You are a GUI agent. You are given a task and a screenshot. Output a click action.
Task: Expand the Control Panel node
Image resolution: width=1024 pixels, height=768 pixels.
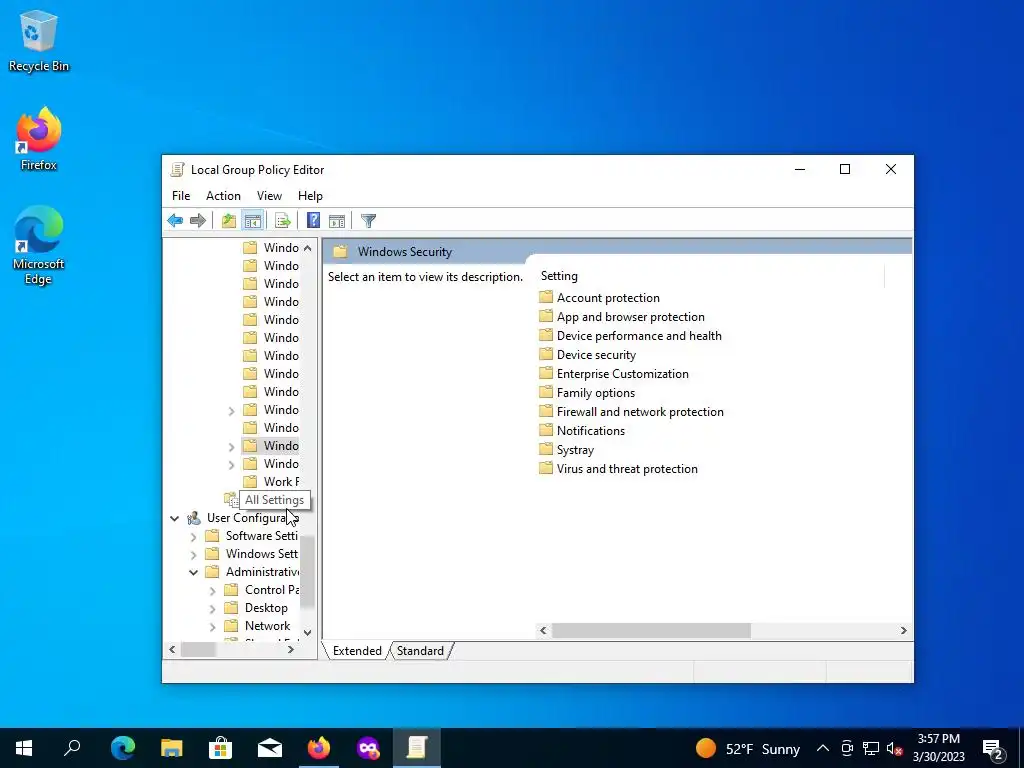(x=212, y=591)
